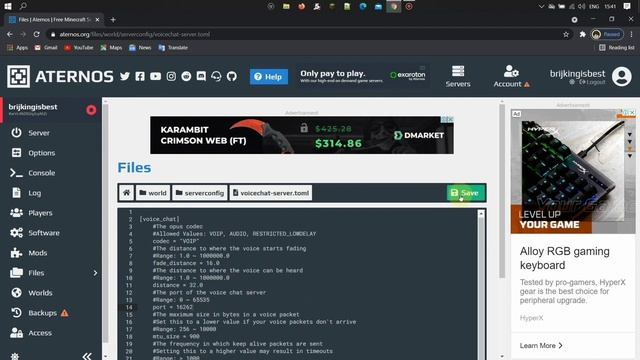Viewport: 640px width, 360px height.
Task: Open Aternos Reddit icon
Action: click(186, 76)
